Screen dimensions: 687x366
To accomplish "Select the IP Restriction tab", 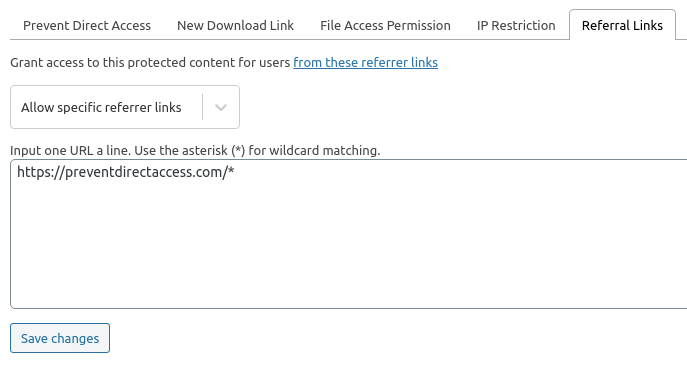I will pos(516,25).
